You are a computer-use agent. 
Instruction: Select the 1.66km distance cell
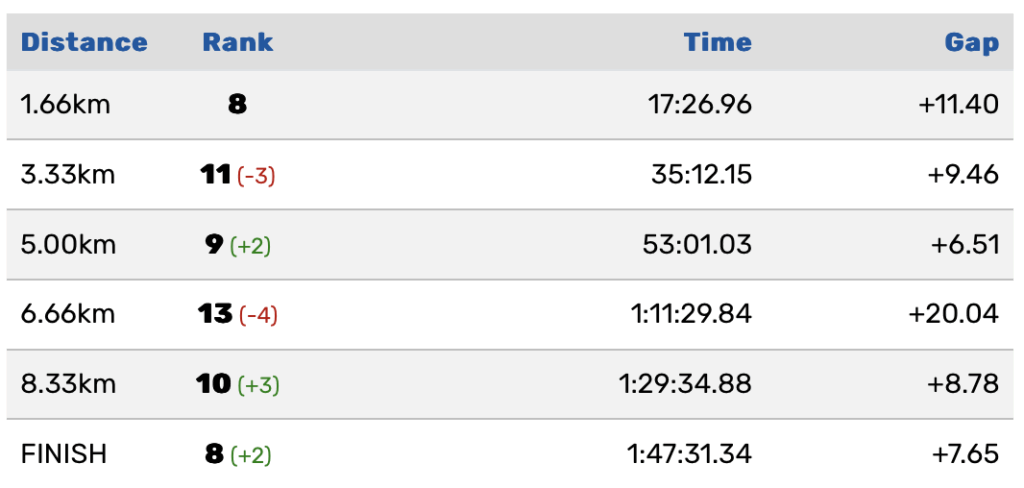tap(66, 105)
